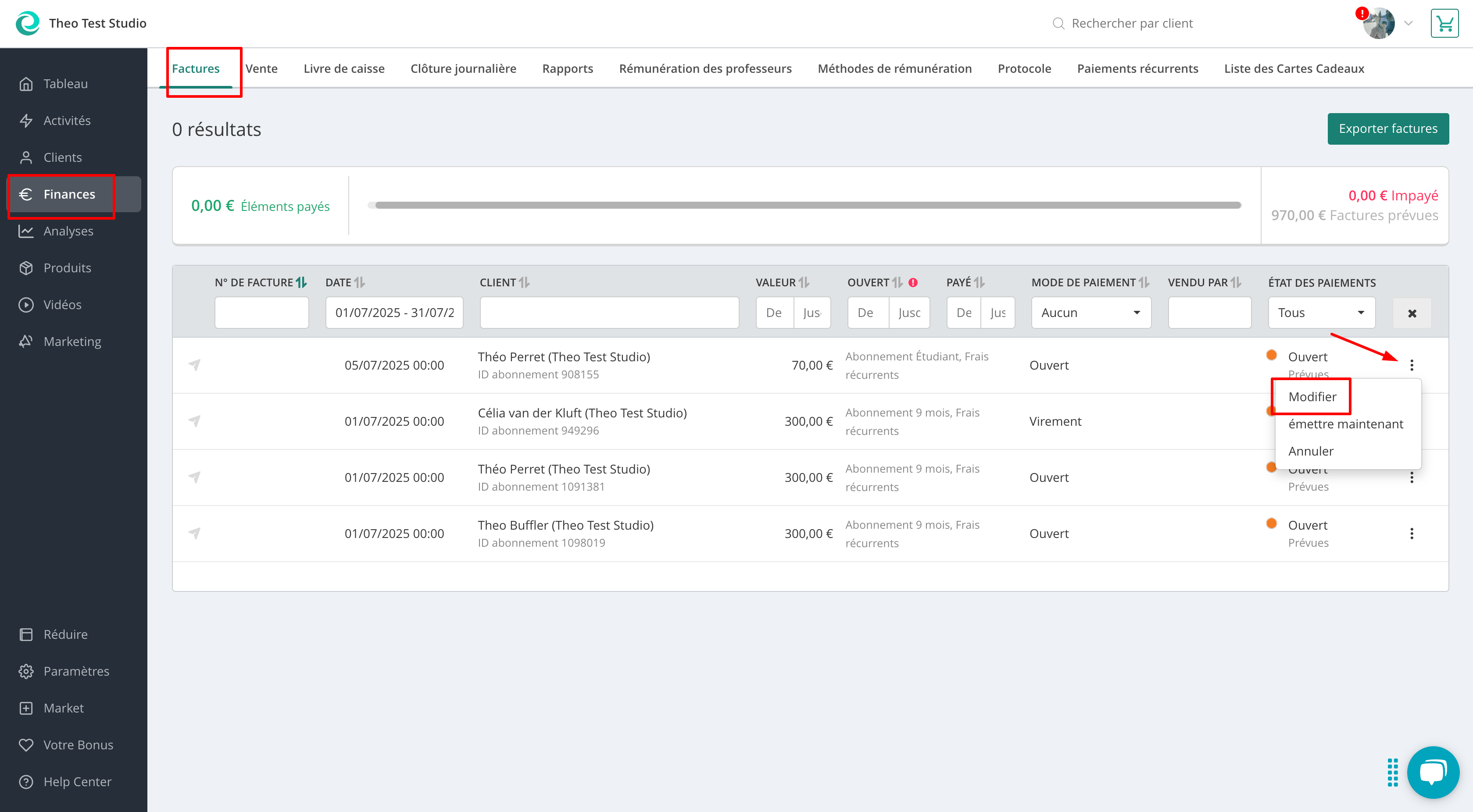Switch to the Vente tab
The height and width of the screenshot is (812, 1473).
[x=261, y=68]
